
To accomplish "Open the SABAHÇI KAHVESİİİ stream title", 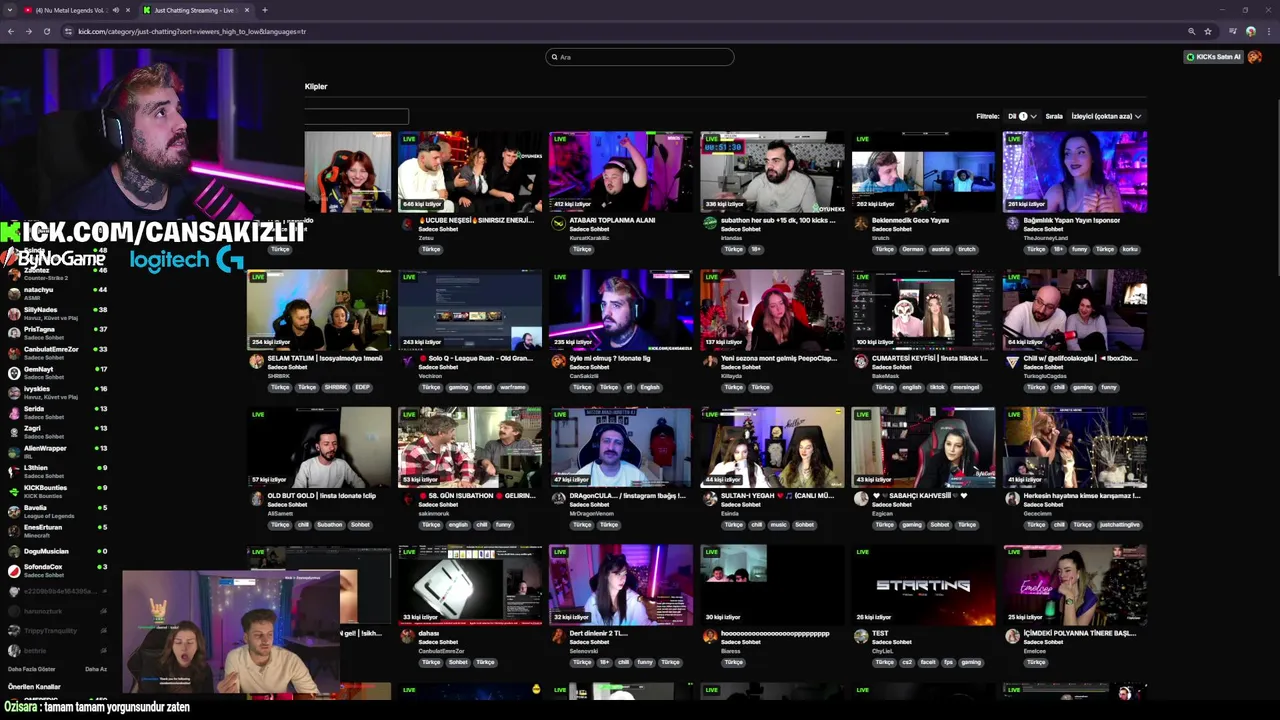I will 920,496.
